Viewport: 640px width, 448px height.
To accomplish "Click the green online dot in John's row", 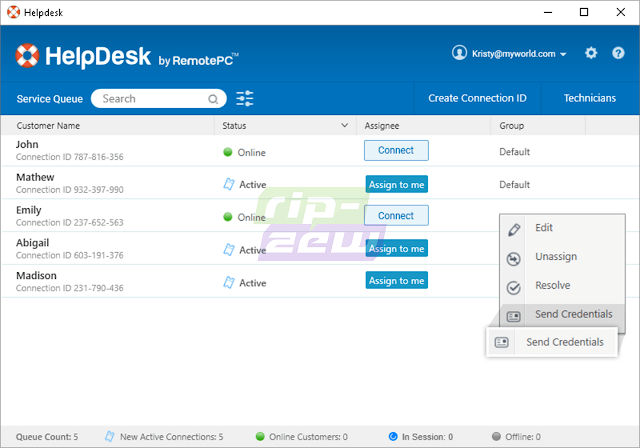I will tap(228, 152).
